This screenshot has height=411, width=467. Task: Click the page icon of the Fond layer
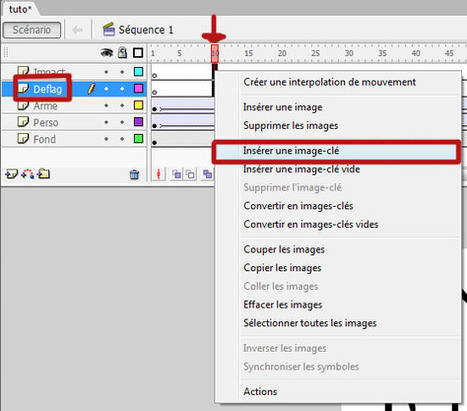(x=23, y=138)
